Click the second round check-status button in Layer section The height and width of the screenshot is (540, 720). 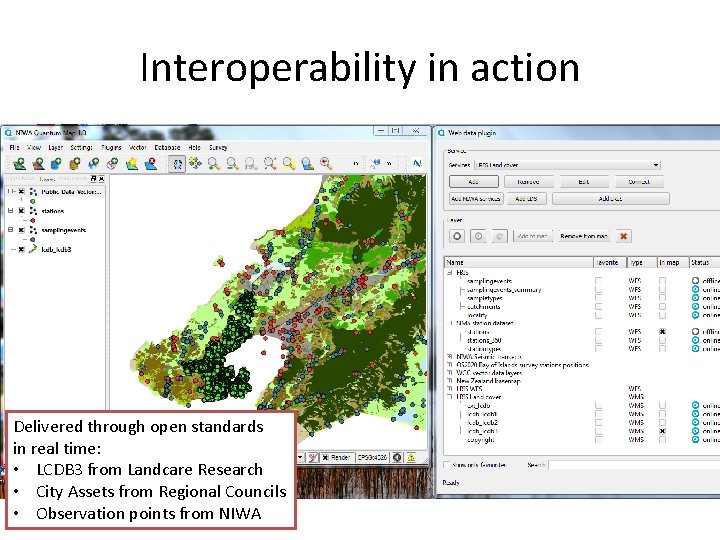tap(478, 236)
